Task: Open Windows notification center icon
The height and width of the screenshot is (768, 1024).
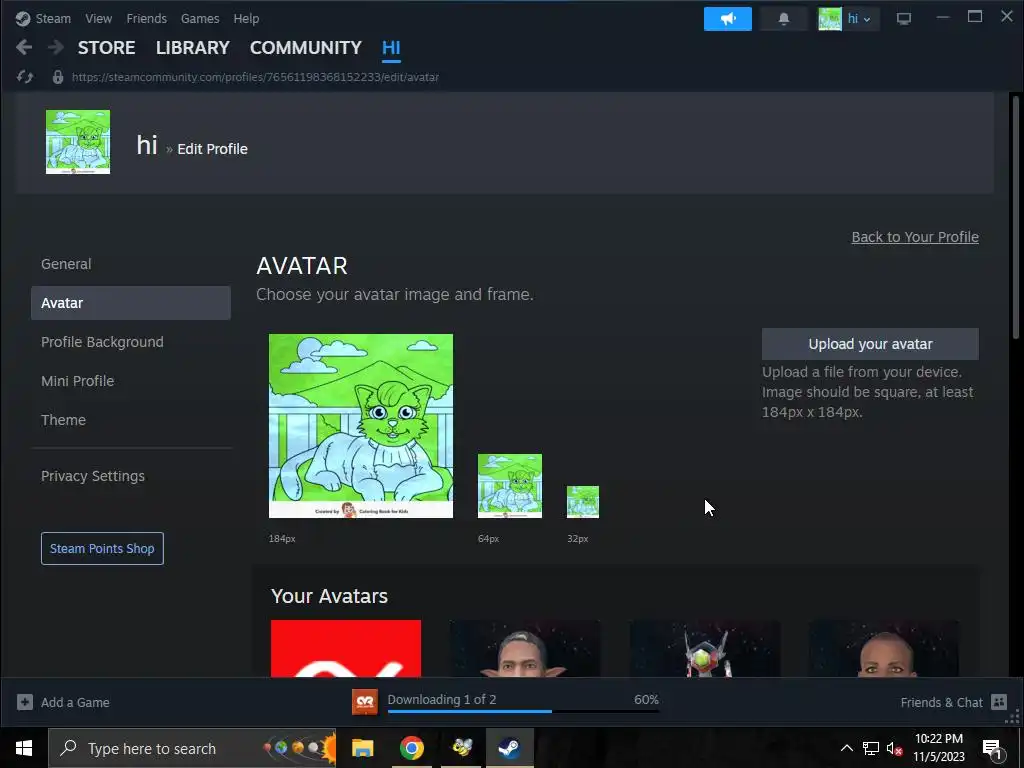Action: 991,749
